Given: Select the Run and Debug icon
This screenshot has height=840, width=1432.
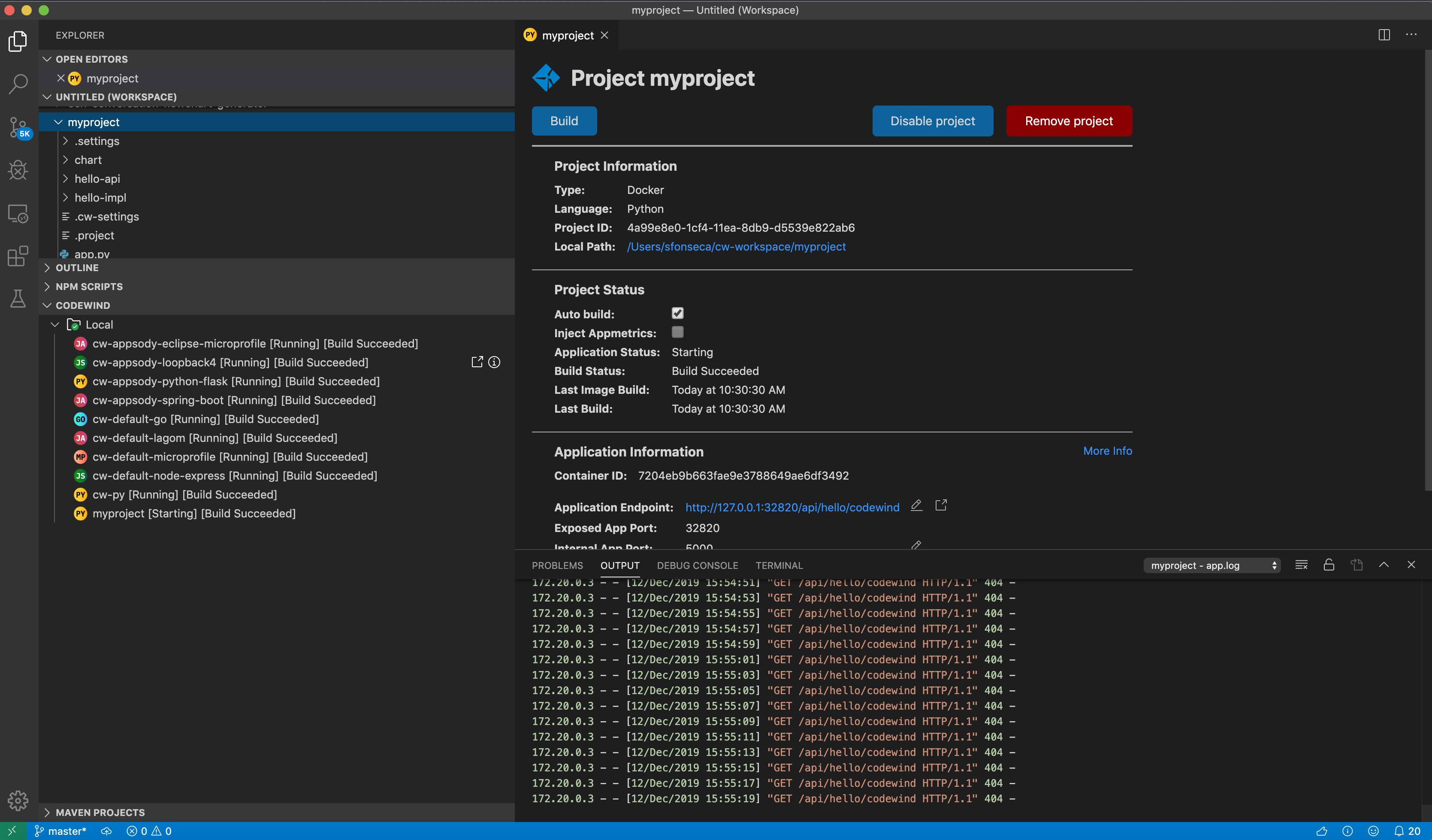Looking at the screenshot, I should [x=18, y=170].
